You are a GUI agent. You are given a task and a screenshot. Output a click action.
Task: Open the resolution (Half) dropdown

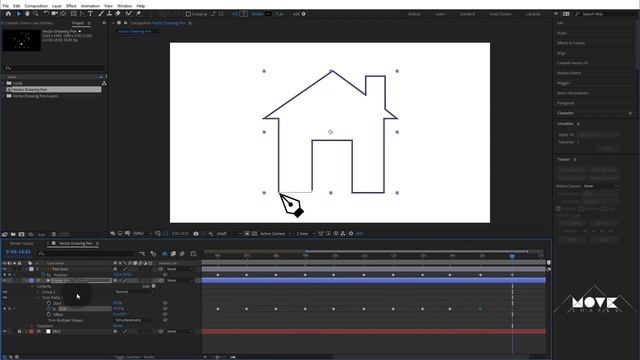(x=229, y=233)
